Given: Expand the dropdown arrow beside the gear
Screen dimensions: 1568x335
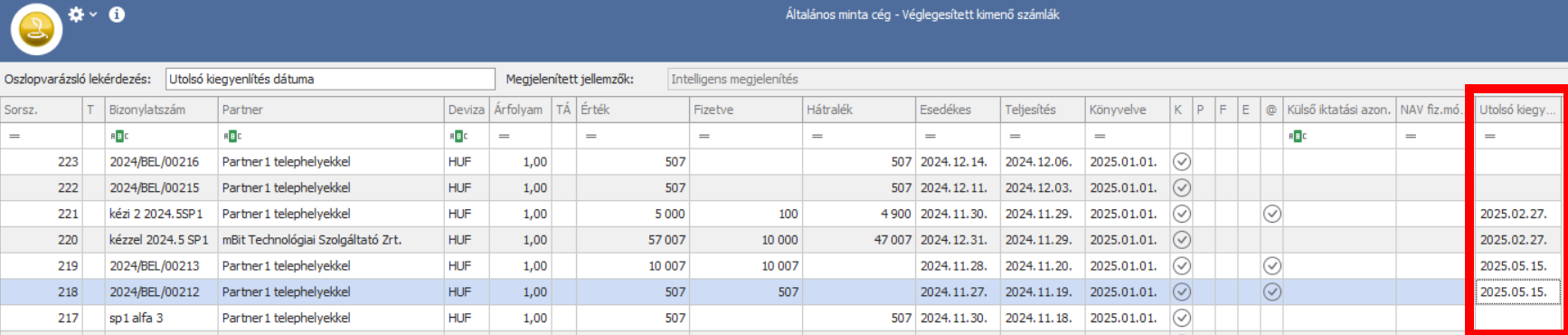Looking at the screenshot, I should (93, 14).
